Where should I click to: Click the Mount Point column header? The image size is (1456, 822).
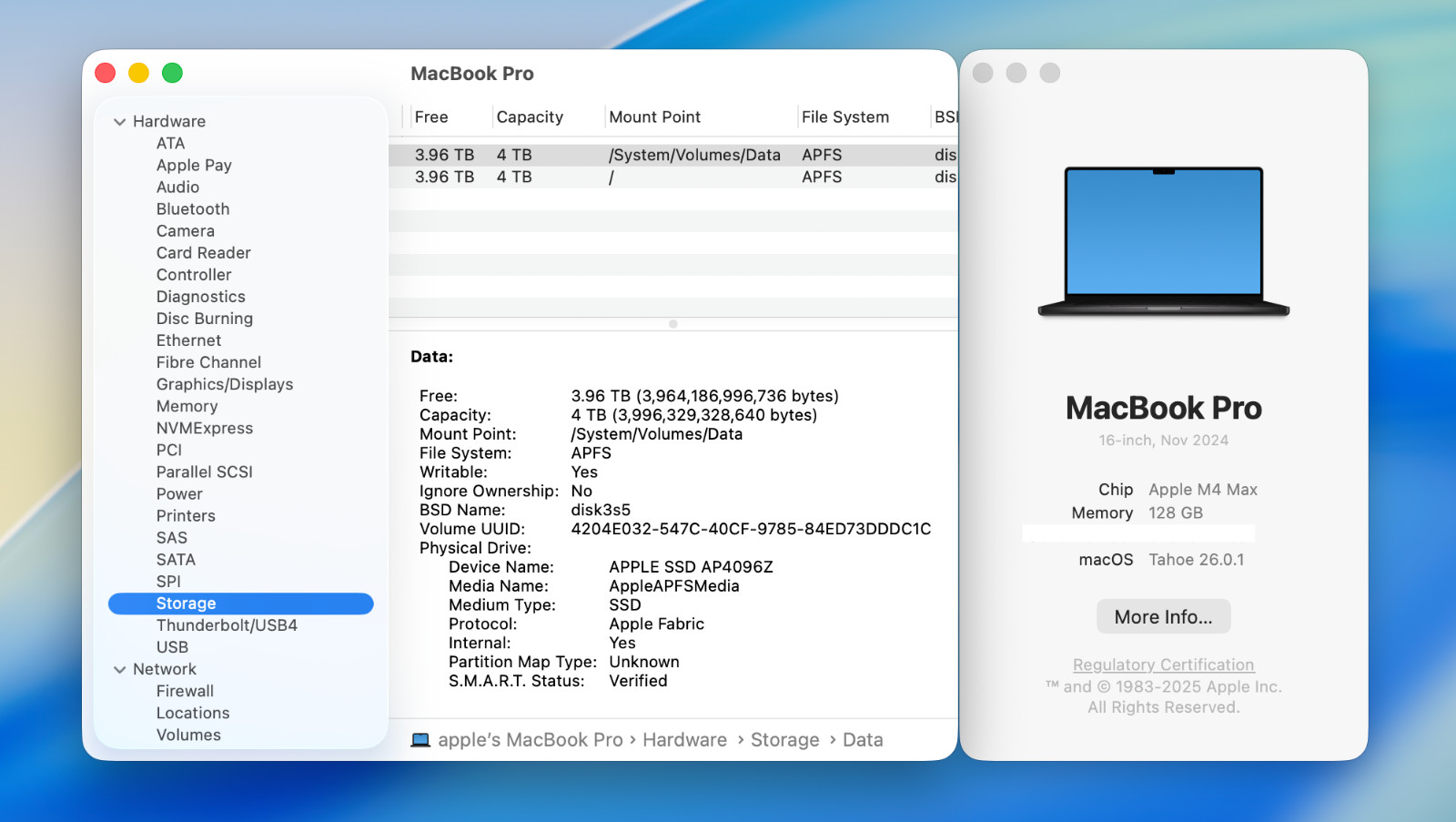coord(654,117)
